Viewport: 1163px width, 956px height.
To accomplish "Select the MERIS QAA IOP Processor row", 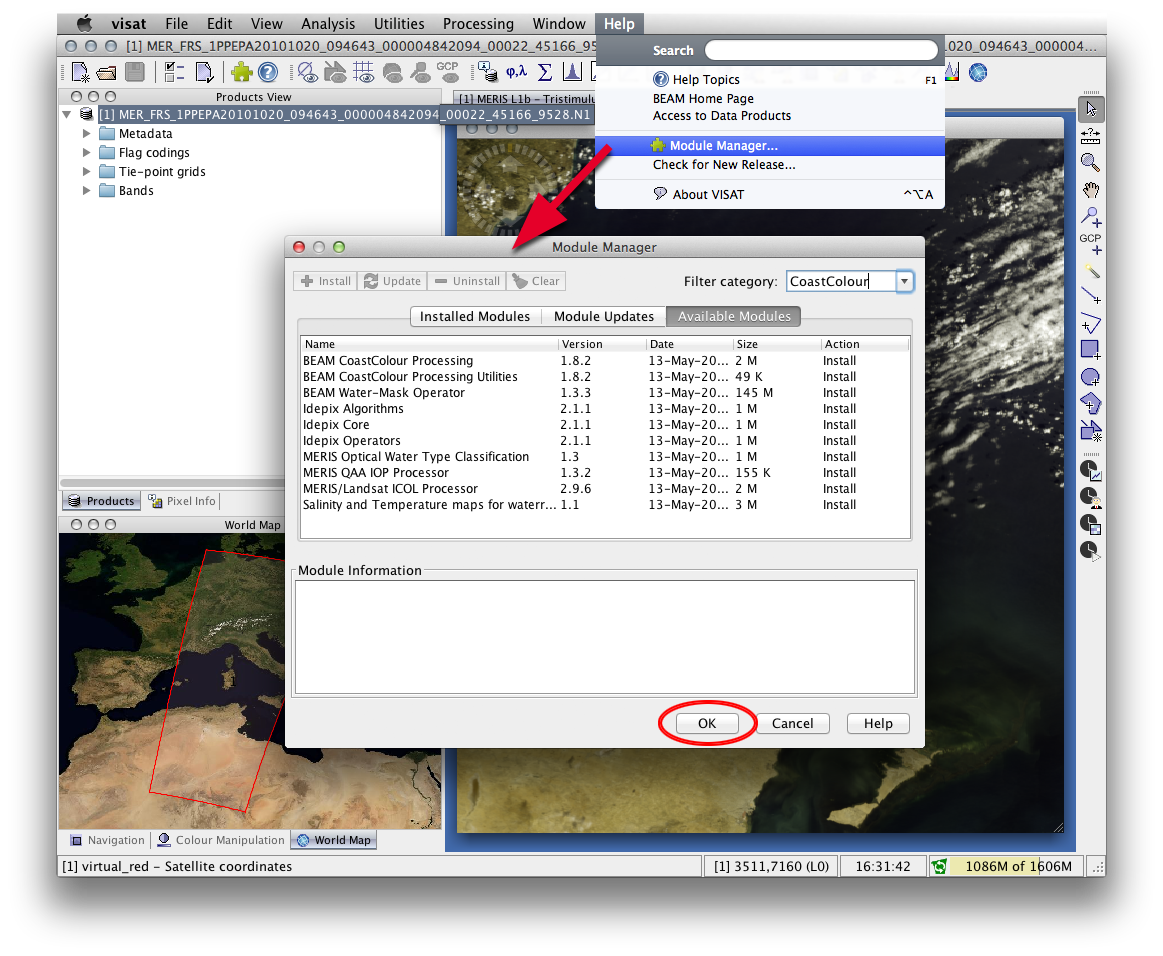I will [605, 472].
